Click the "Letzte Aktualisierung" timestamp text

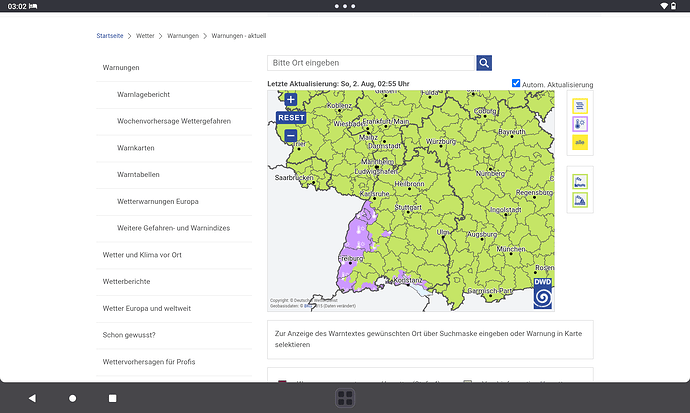click(x=338, y=84)
